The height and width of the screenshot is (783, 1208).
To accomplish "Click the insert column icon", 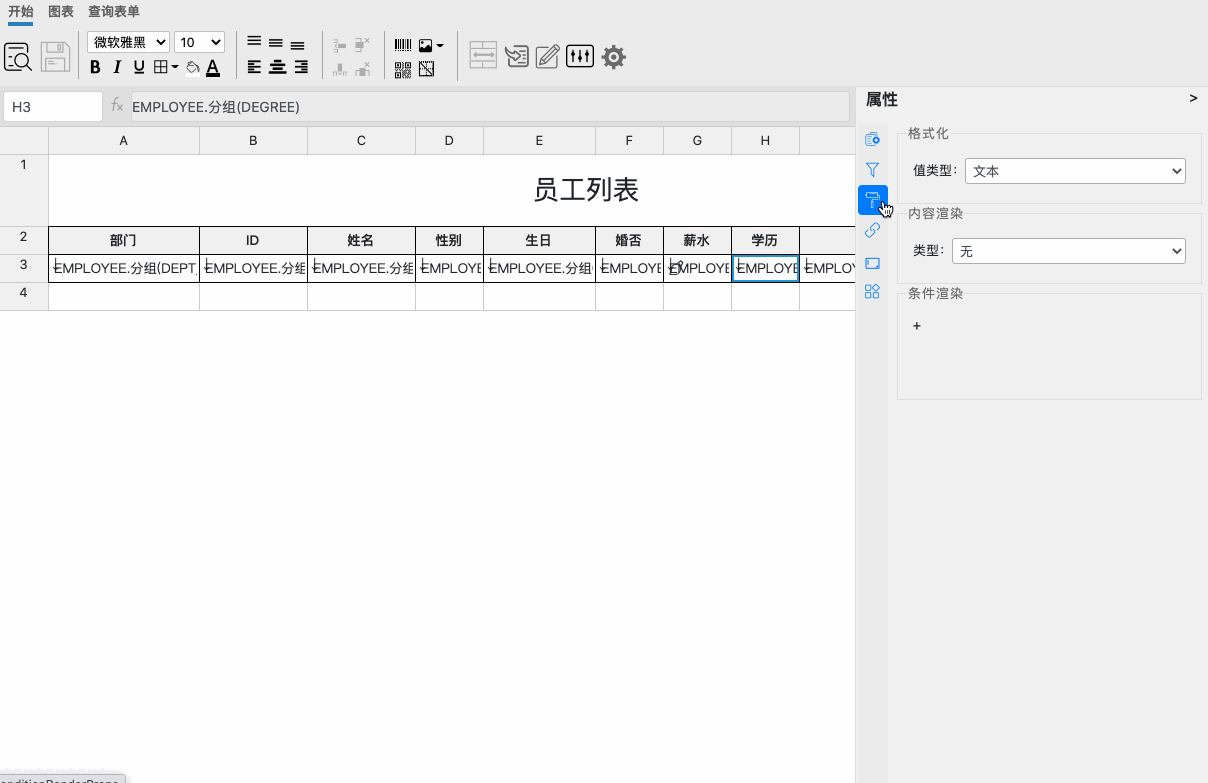I will 340,69.
